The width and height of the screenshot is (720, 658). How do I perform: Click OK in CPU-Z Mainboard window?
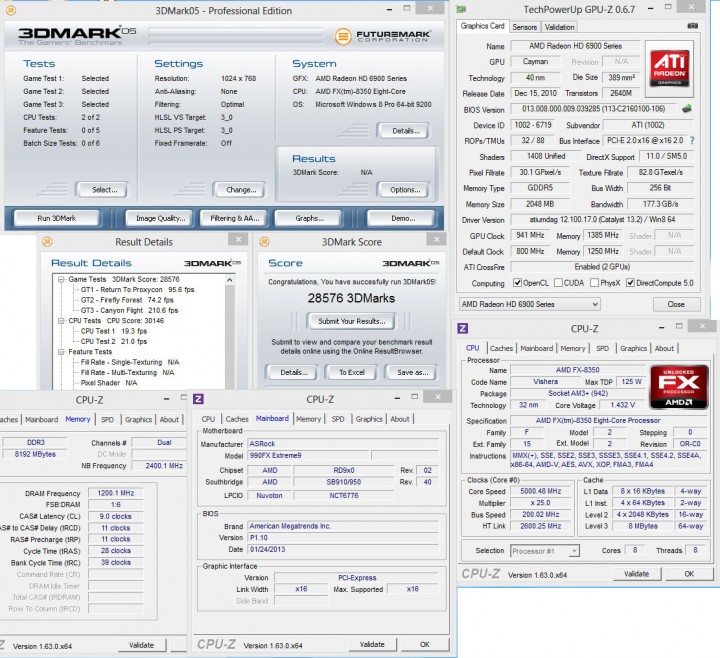pos(425,644)
